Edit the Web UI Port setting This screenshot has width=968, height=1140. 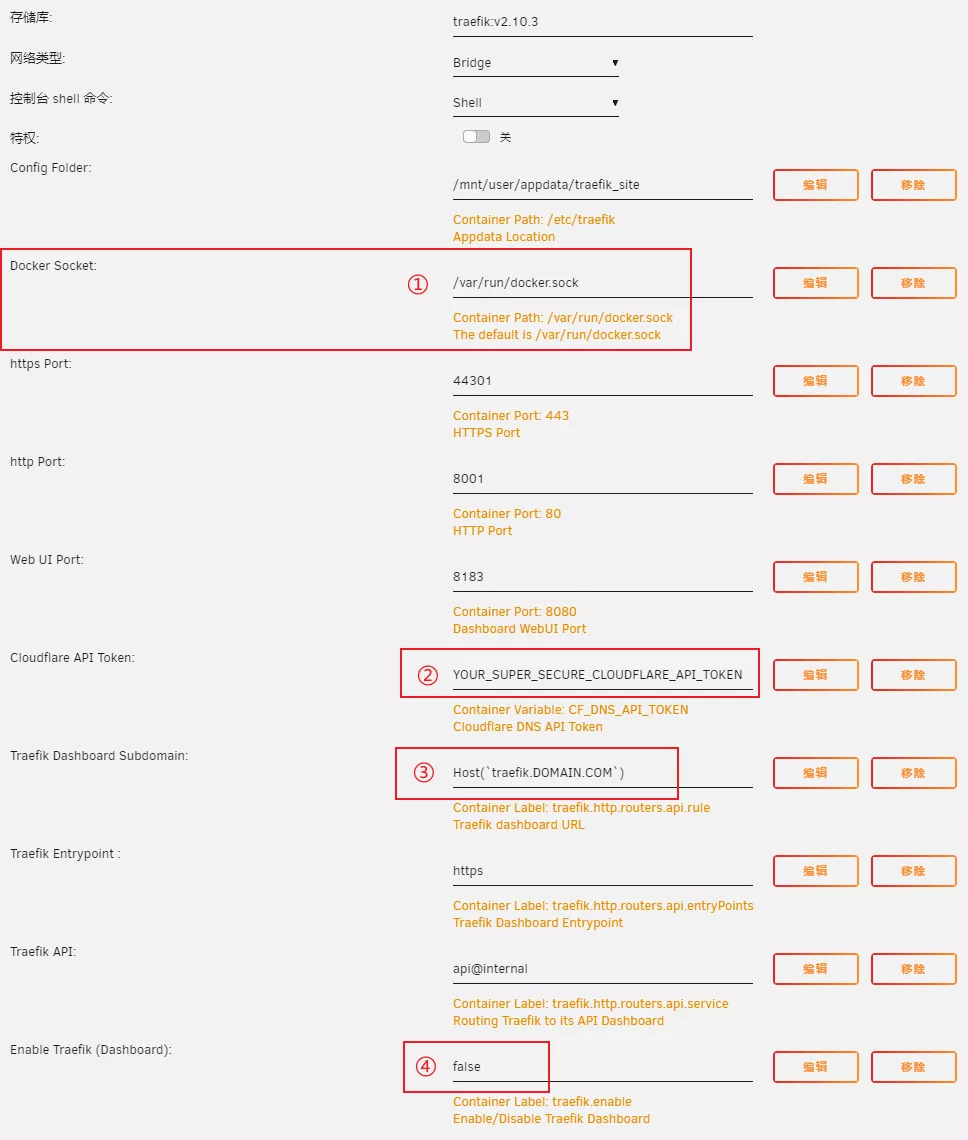pyautogui.click(x=815, y=577)
